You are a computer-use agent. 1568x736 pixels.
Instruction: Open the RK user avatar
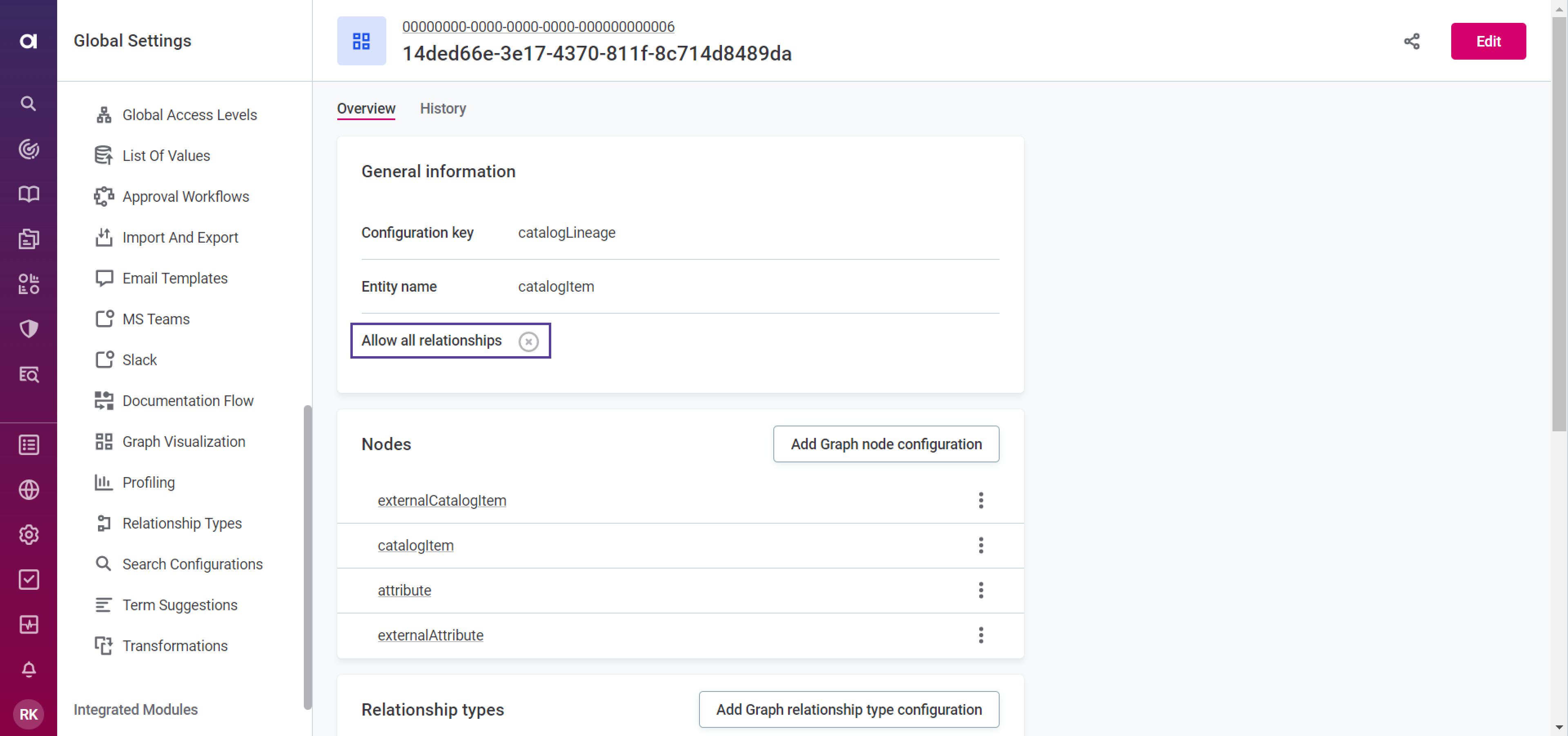pos(28,714)
